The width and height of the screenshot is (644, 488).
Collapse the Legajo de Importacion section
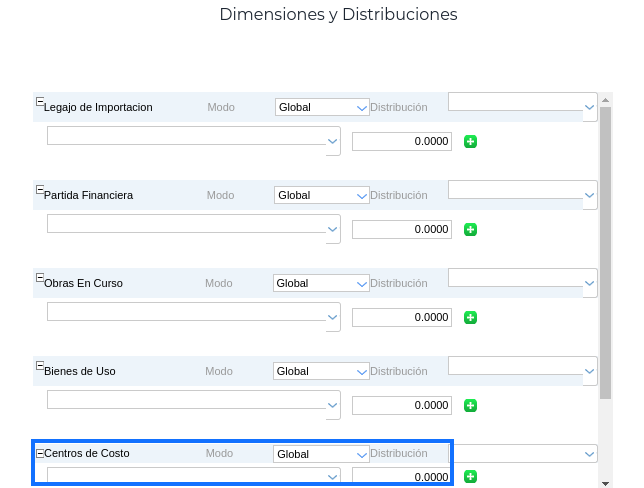coord(40,102)
